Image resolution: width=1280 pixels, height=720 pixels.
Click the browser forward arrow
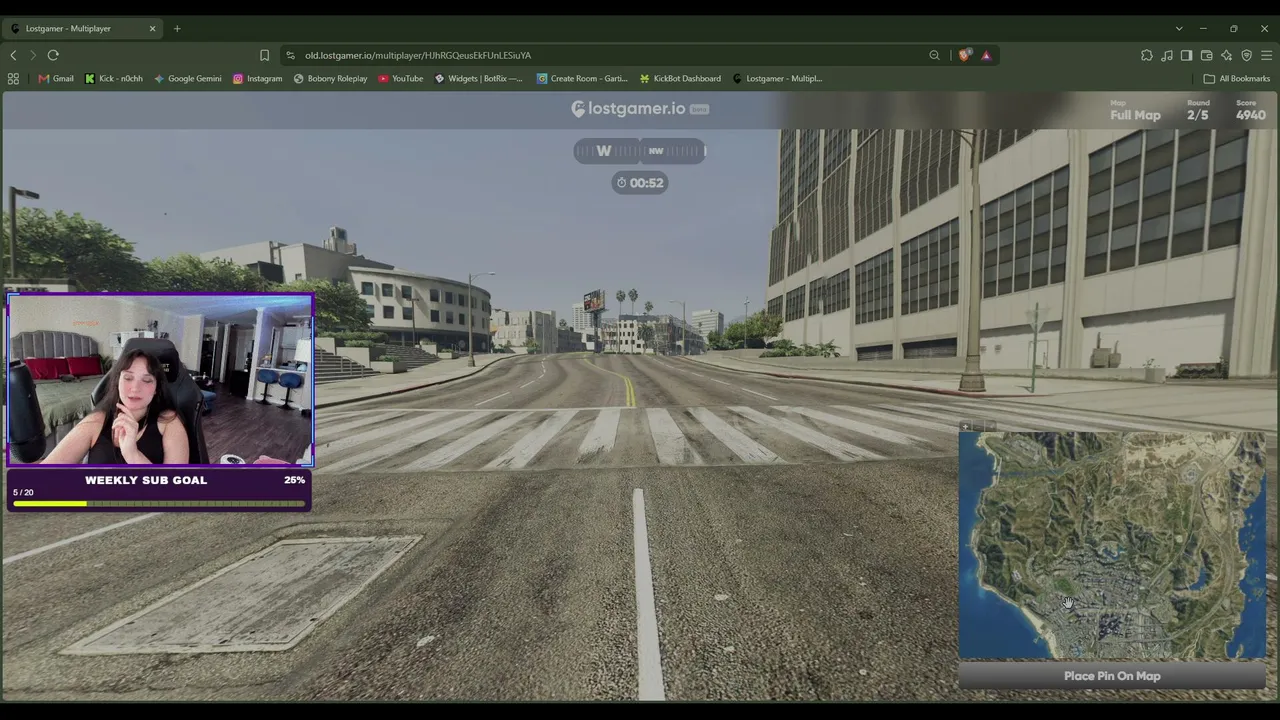click(x=32, y=55)
